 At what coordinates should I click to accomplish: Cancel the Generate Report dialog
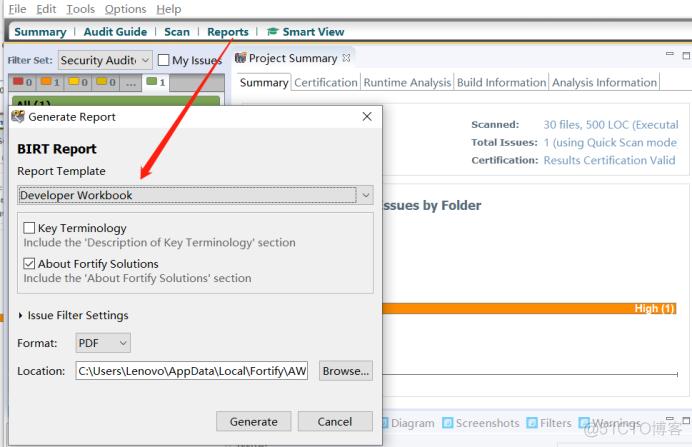[x=335, y=421]
